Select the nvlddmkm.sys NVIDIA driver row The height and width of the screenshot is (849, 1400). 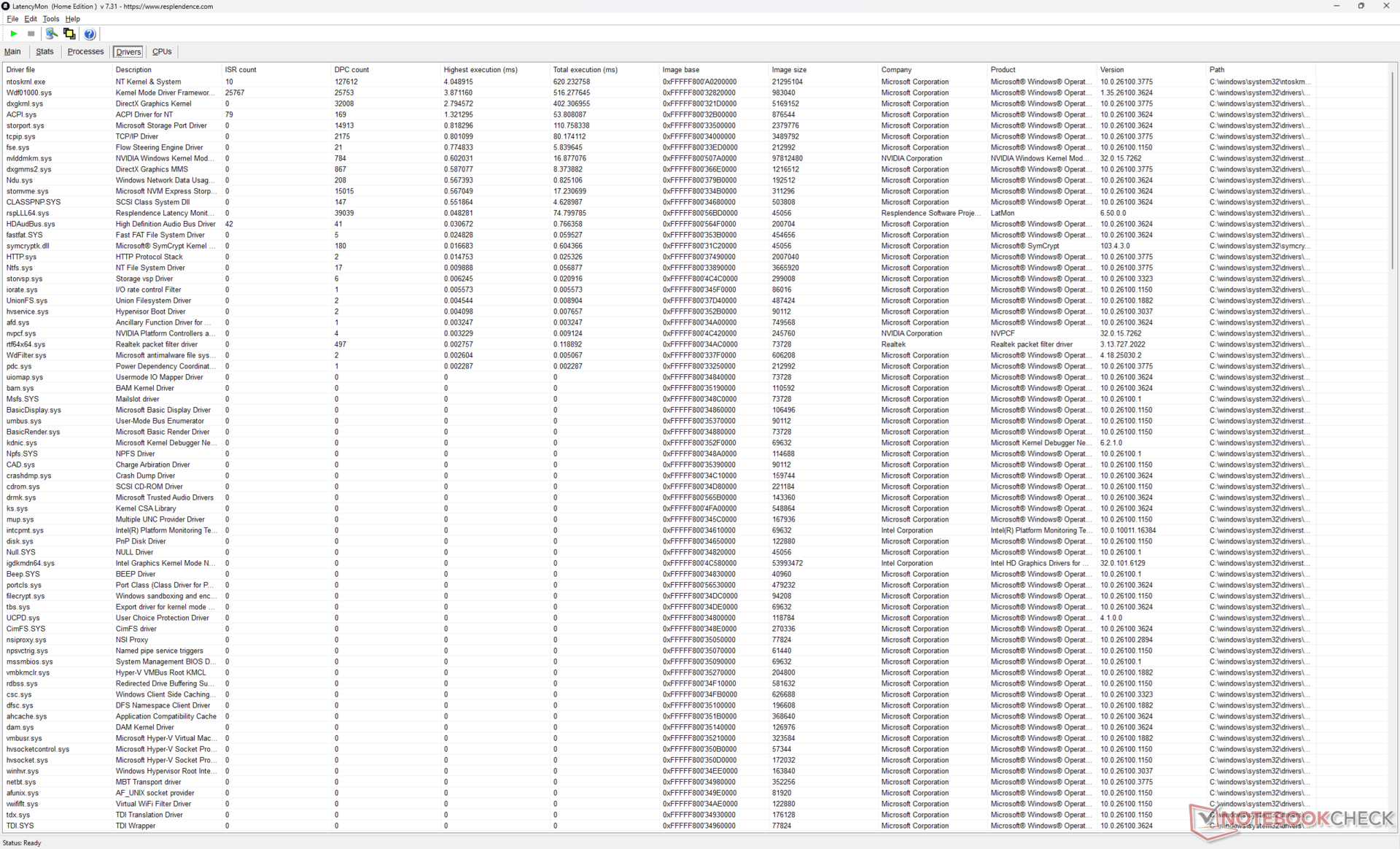point(29,158)
